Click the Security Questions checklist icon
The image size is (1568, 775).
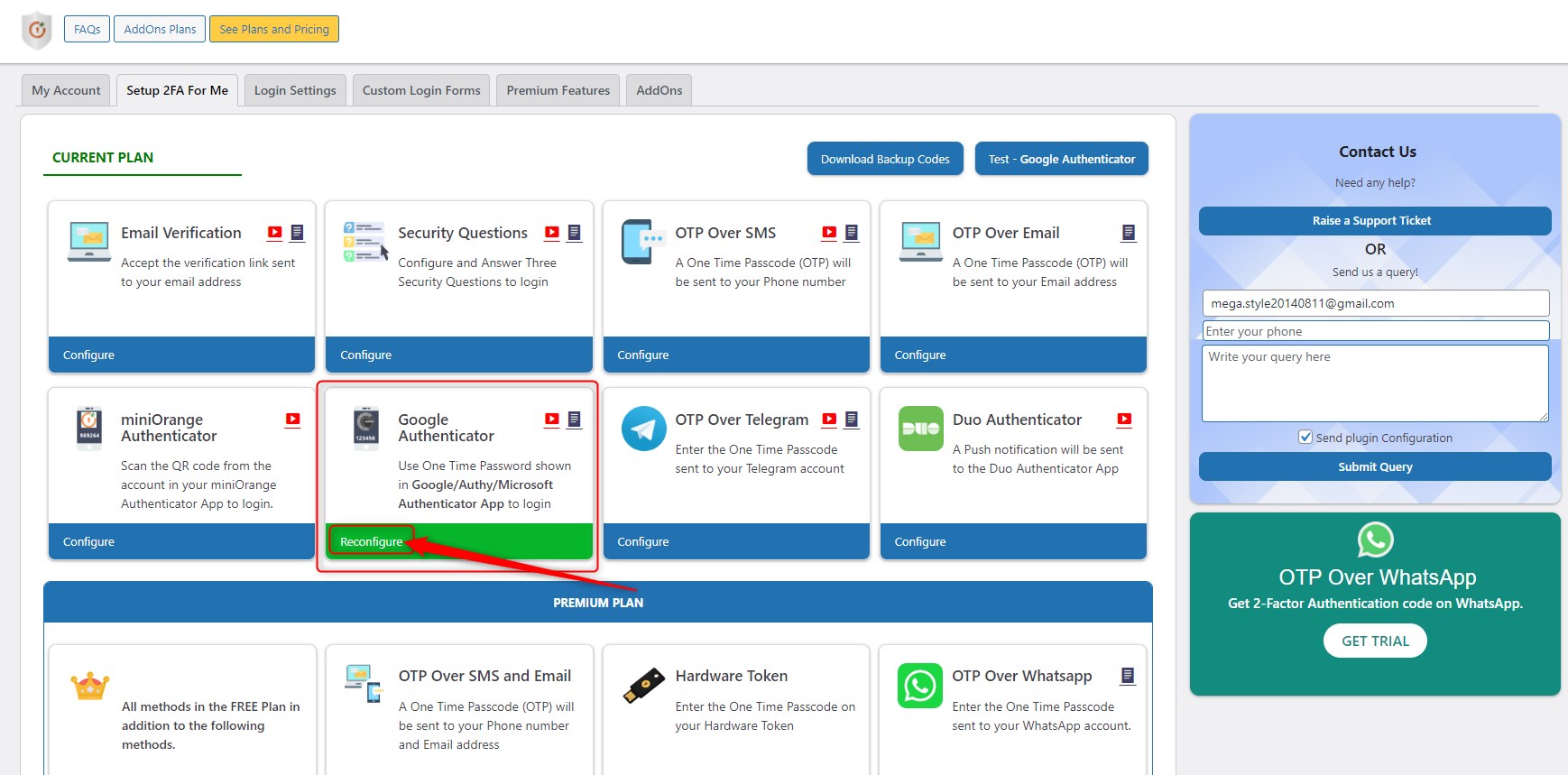pyautogui.click(x=365, y=242)
